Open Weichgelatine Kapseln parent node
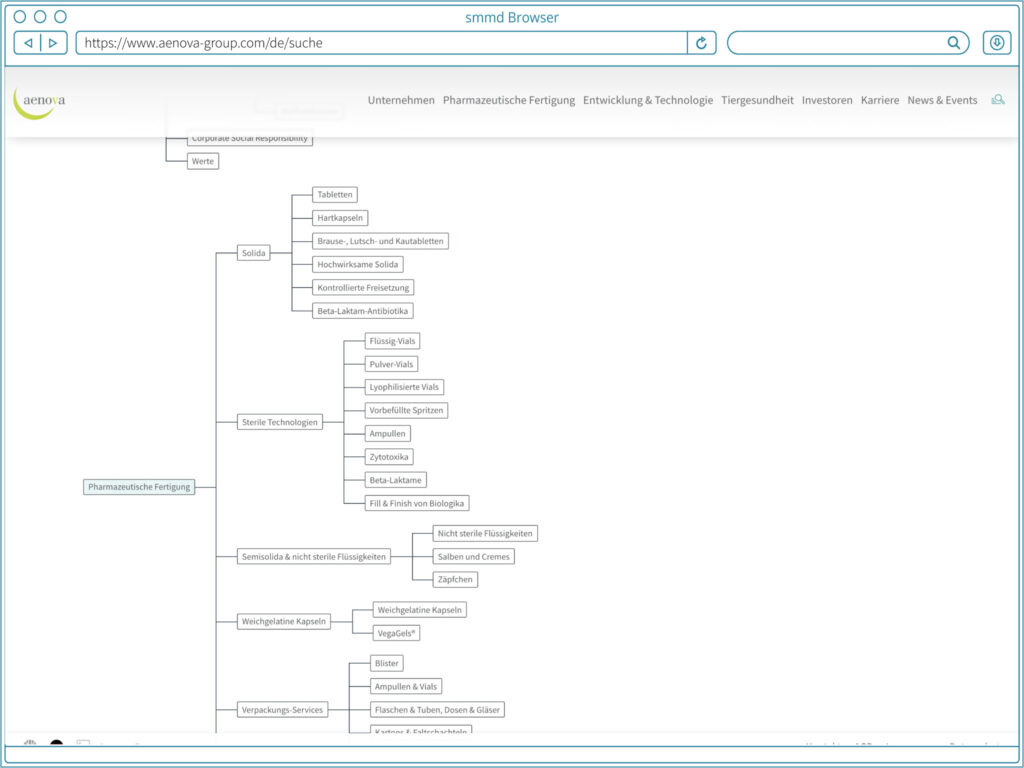 [x=283, y=622]
